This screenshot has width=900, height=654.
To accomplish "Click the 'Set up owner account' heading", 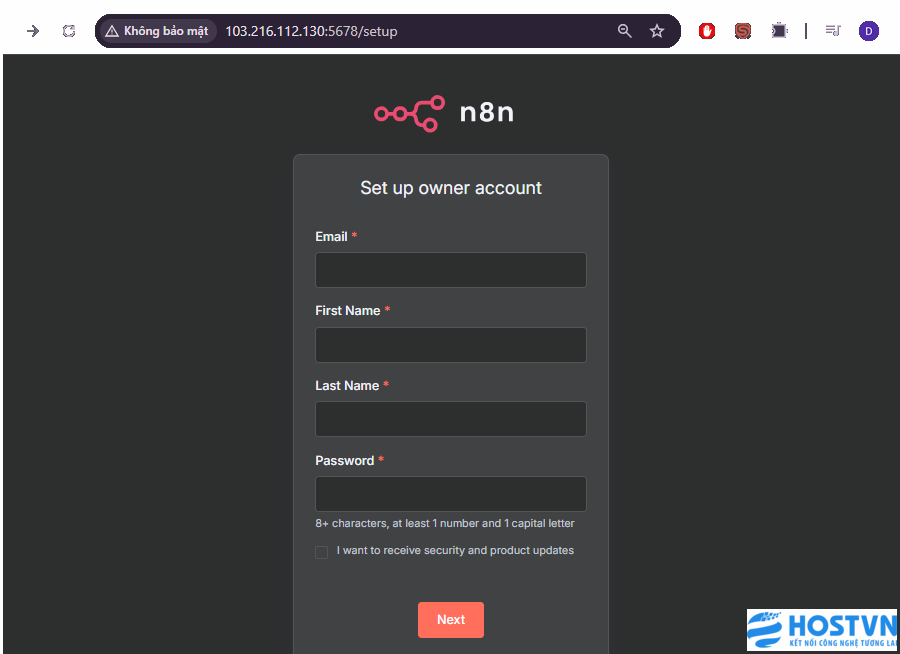I will click(451, 188).
